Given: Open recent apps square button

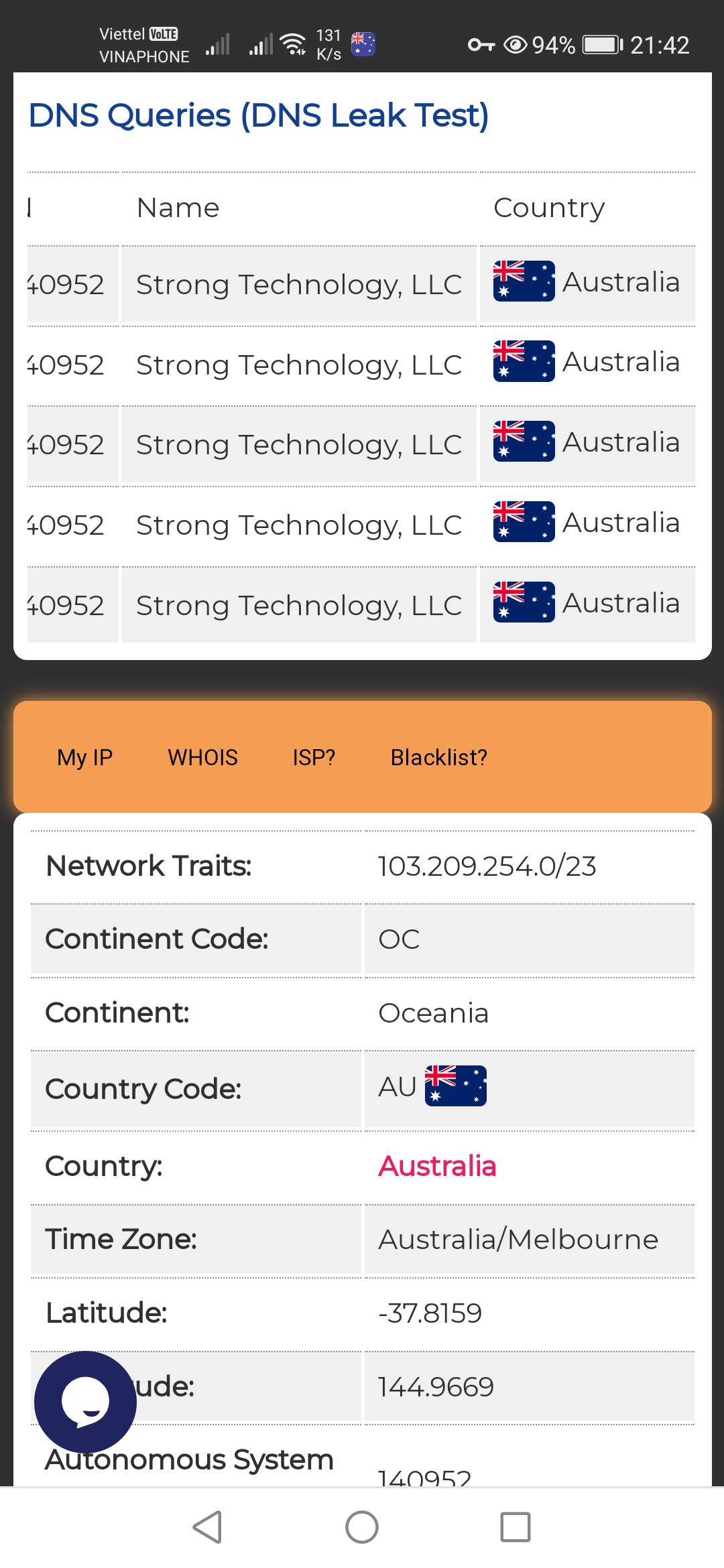Looking at the screenshot, I should tap(516, 1527).
